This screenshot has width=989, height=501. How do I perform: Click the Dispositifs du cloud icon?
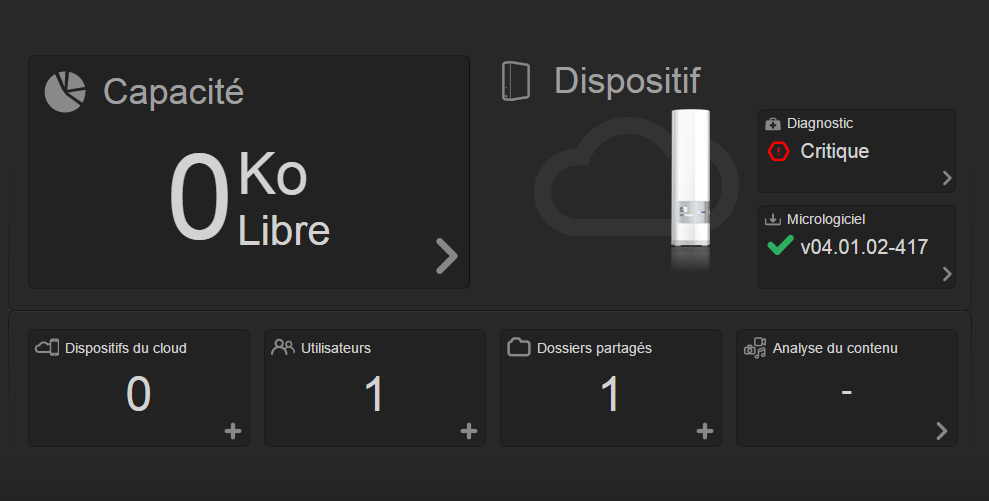(x=47, y=348)
